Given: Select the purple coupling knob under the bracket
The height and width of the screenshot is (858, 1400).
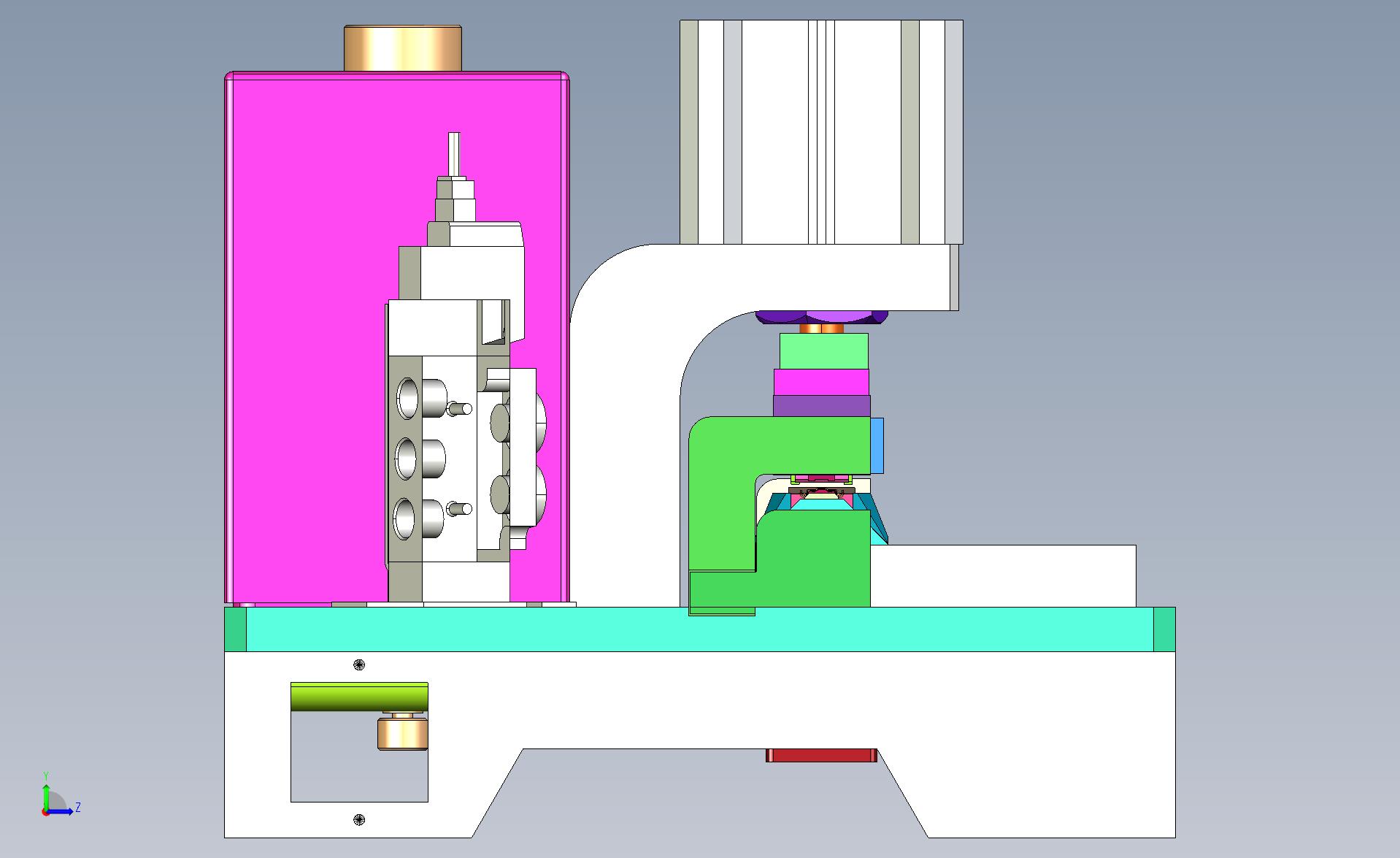Looking at the screenshot, I should pyautogui.click(x=821, y=317).
